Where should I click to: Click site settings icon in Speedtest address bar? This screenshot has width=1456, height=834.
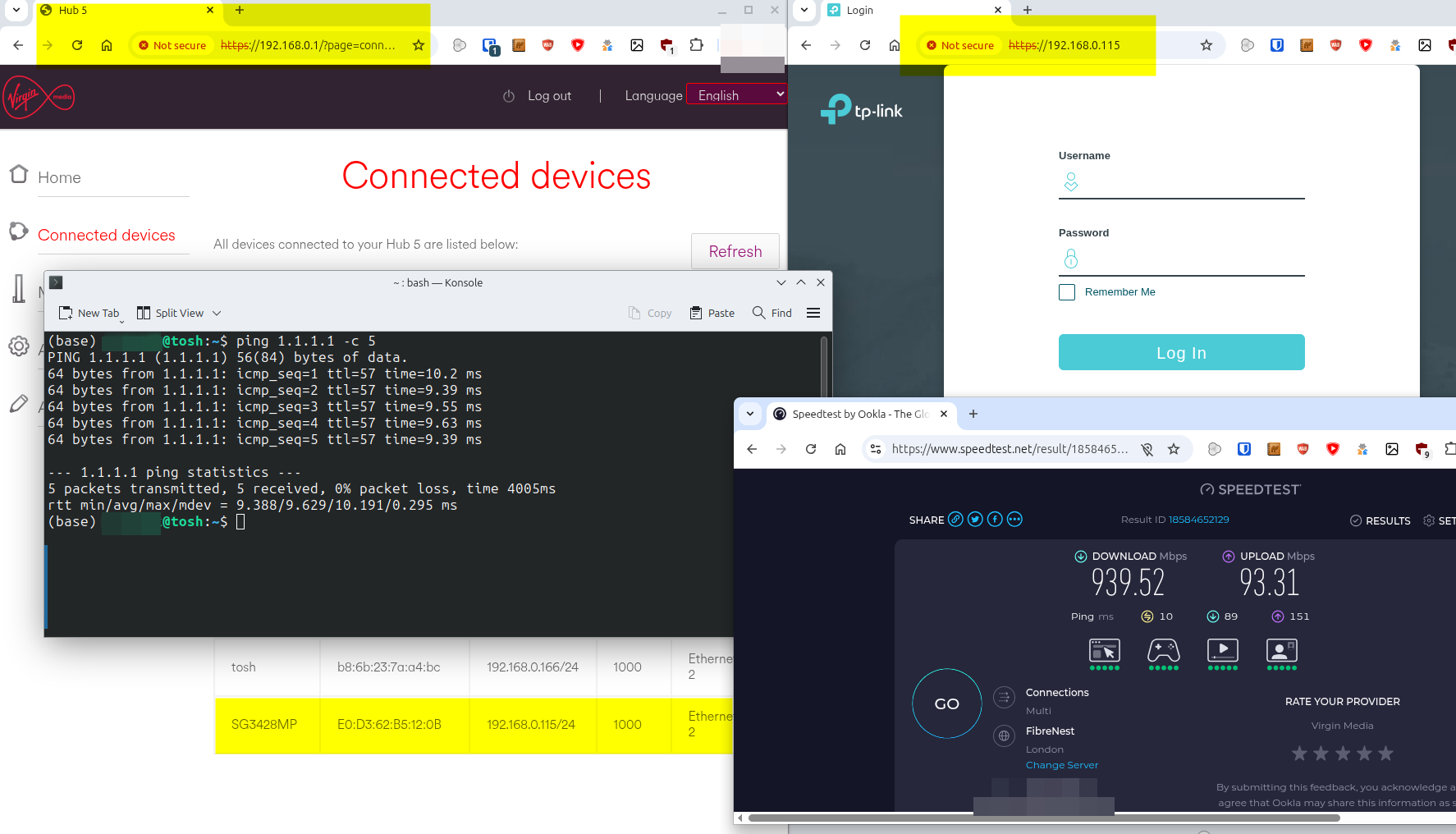tap(876, 449)
